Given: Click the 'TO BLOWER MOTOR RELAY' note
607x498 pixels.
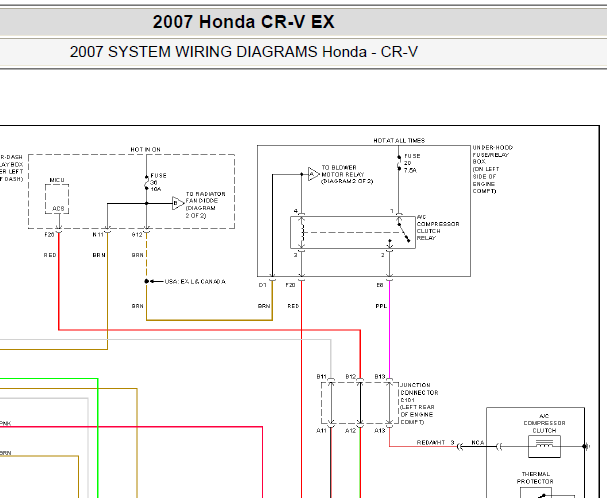Looking at the screenshot, I should pos(347,174).
